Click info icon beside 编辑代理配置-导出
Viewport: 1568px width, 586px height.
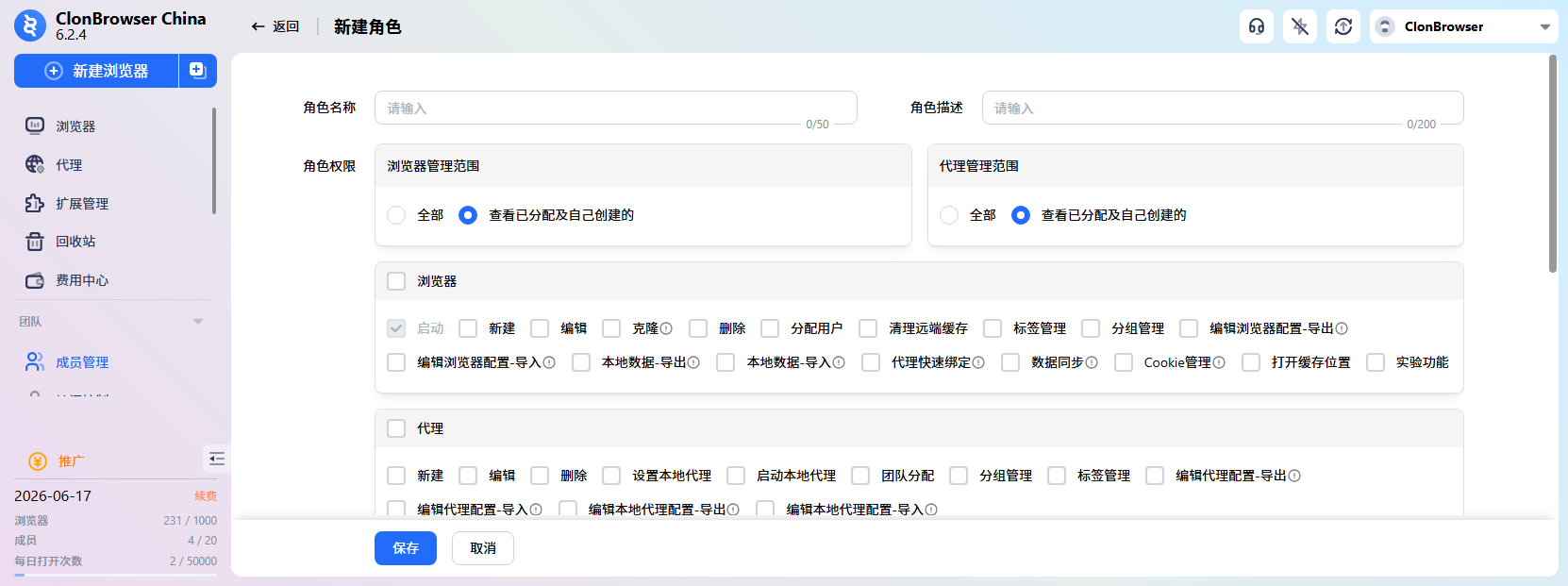[1294, 476]
